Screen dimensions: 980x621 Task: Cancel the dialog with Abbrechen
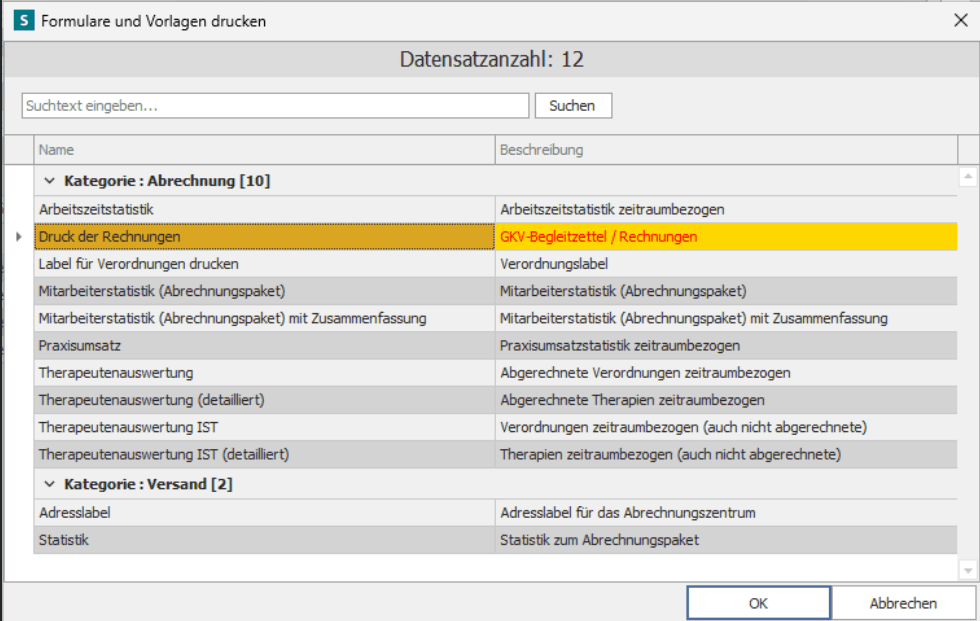click(x=902, y=603)
